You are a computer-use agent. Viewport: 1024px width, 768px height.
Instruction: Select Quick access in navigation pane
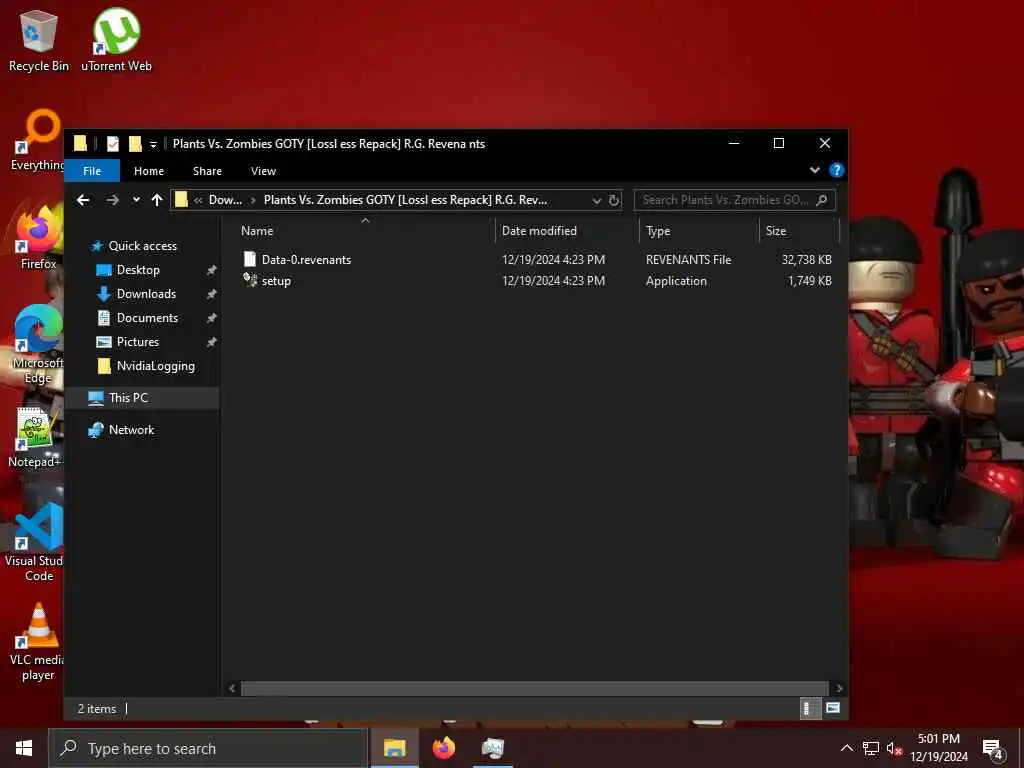click(x=142, y=246)
